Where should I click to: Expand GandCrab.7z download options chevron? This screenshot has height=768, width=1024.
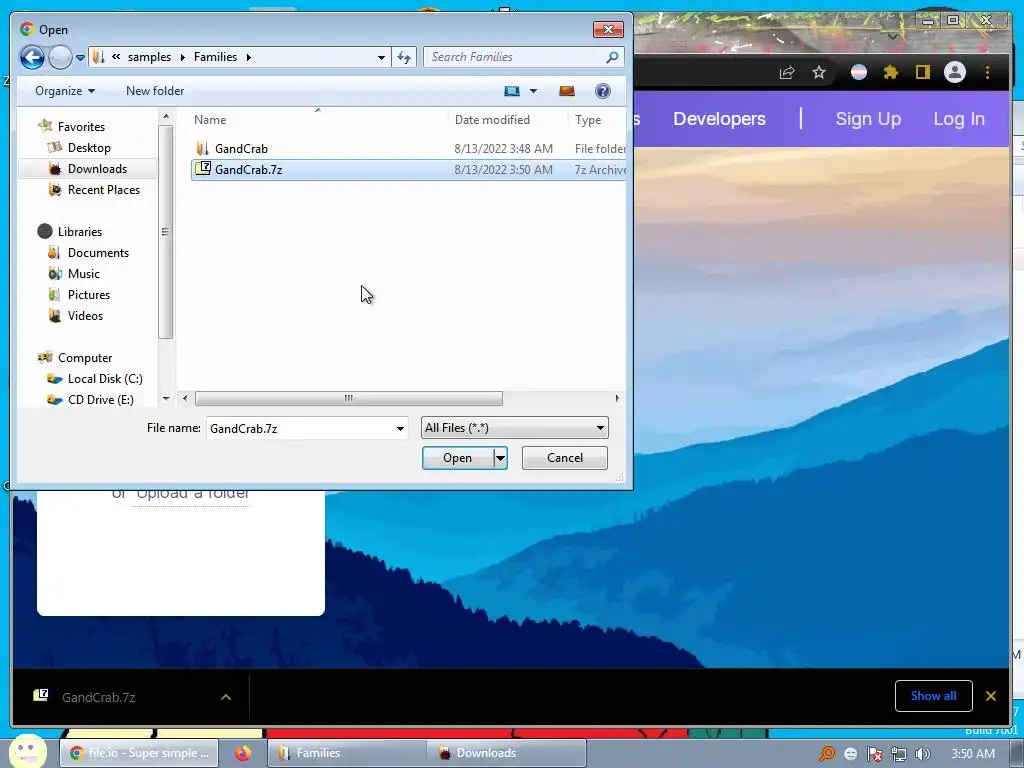pos(226,697)
